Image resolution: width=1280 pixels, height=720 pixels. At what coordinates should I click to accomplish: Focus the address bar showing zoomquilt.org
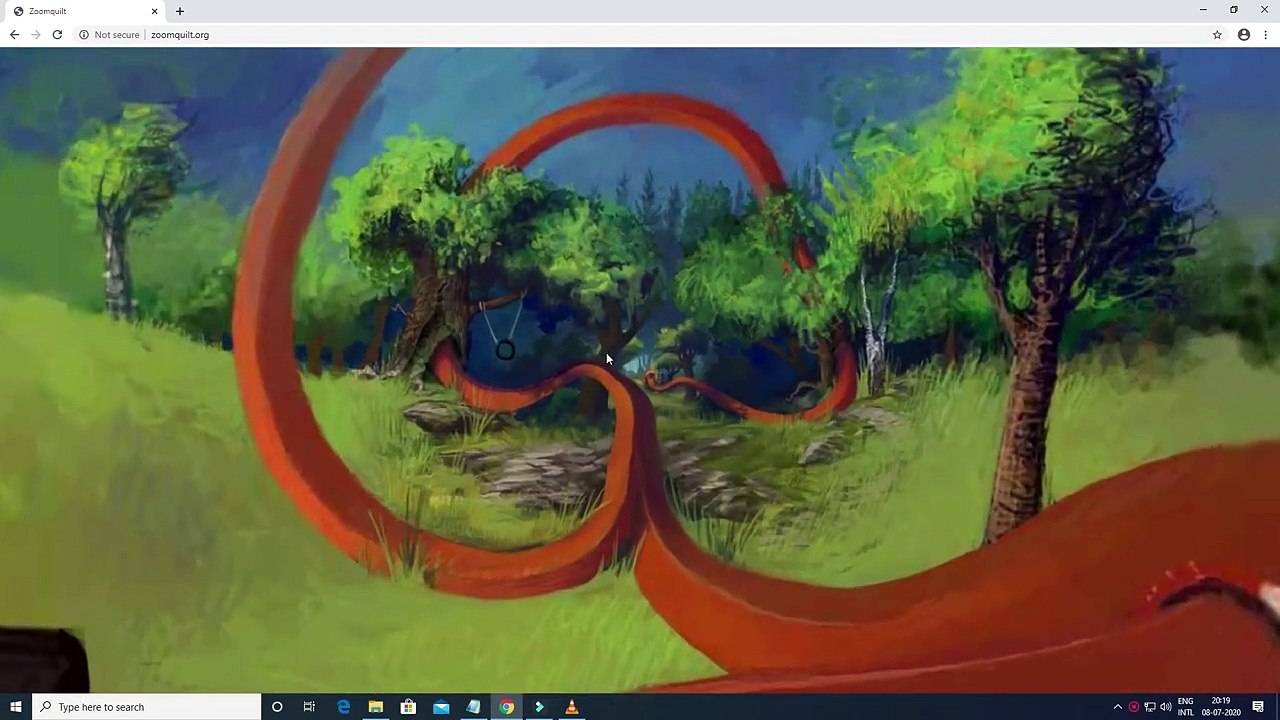640,35
